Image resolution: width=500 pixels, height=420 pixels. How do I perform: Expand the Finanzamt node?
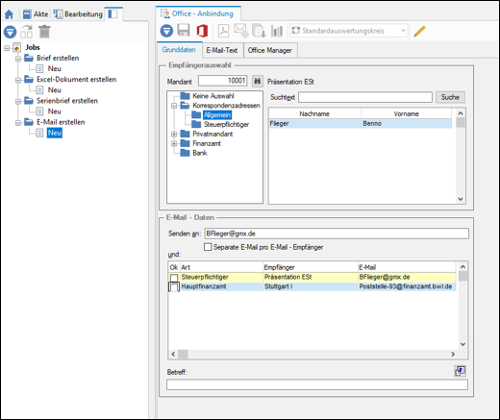click(x=174, y=144)
